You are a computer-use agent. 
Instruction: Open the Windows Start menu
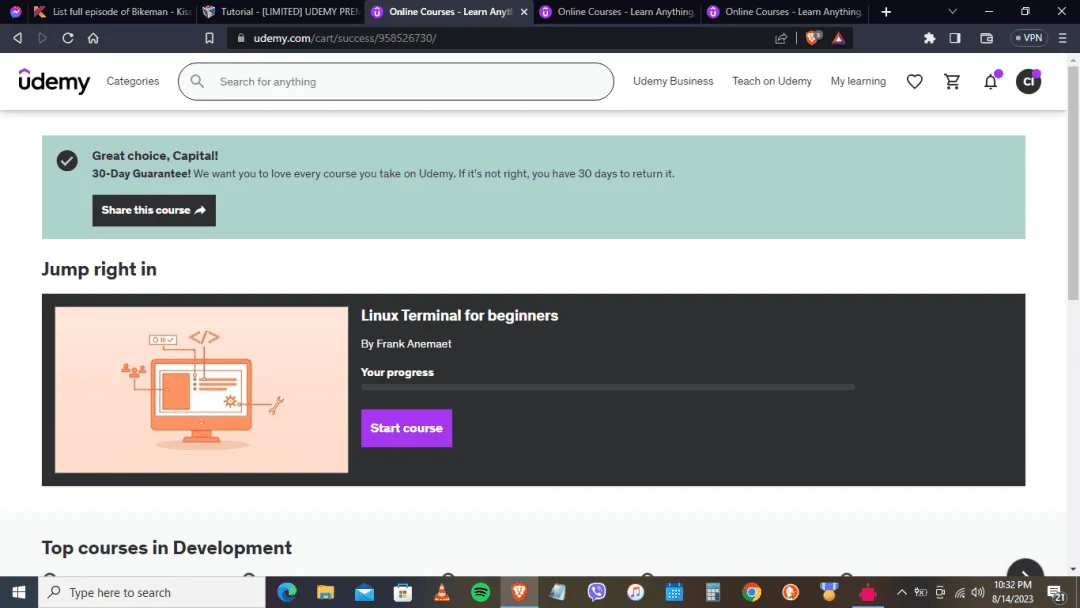(19, 592)
